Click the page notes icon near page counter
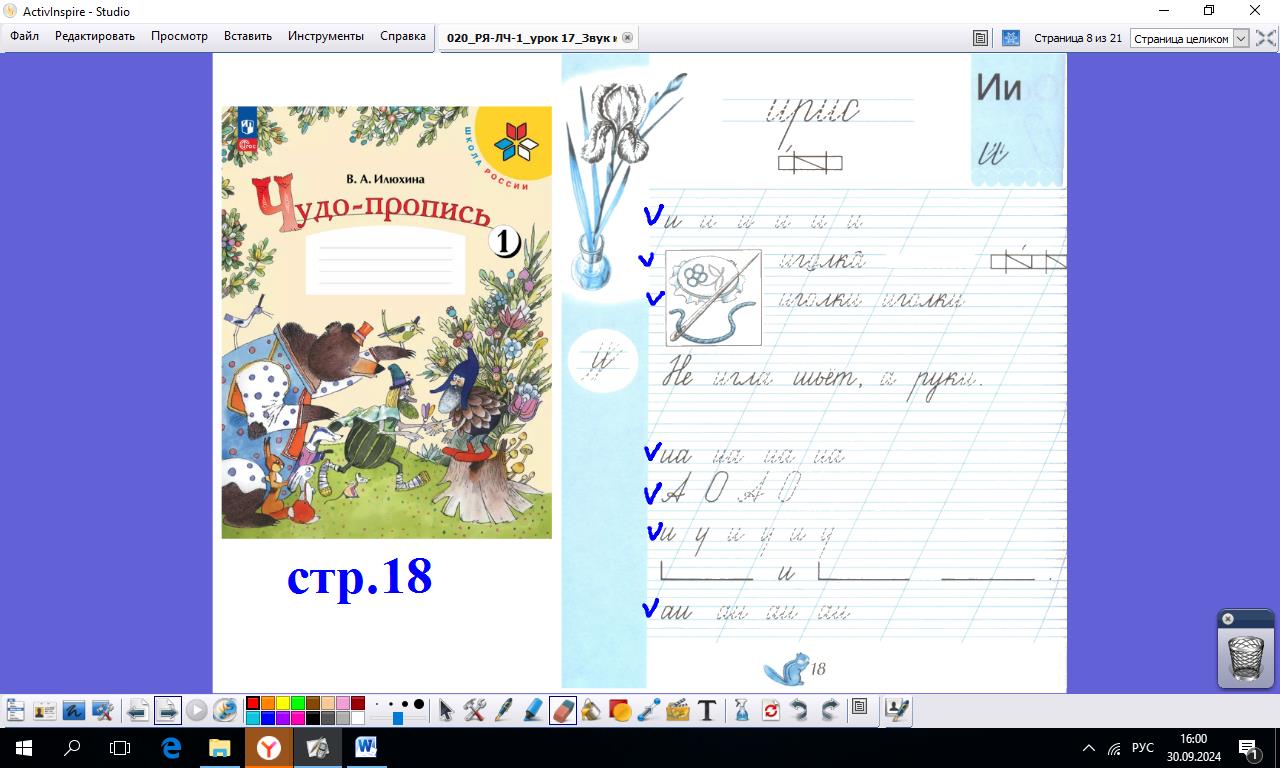Screen dimensions: 1280x768 click(981, 38)
